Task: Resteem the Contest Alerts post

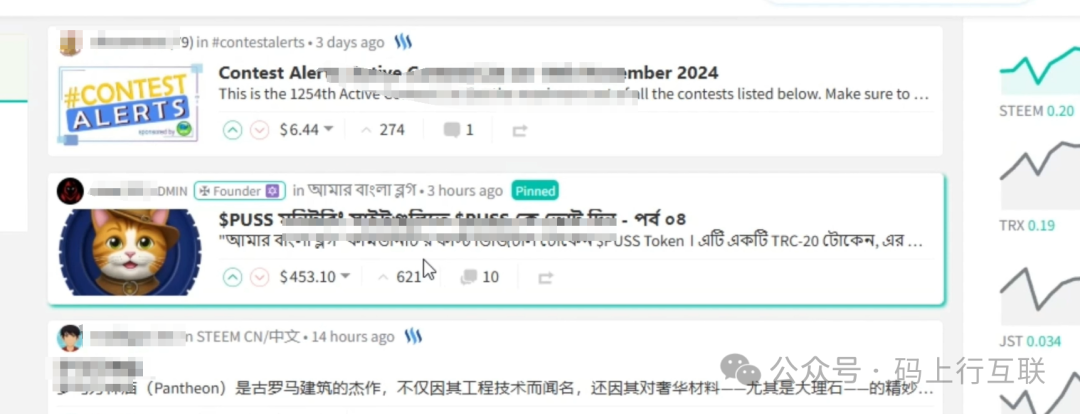Action: (x=519, y=130)
